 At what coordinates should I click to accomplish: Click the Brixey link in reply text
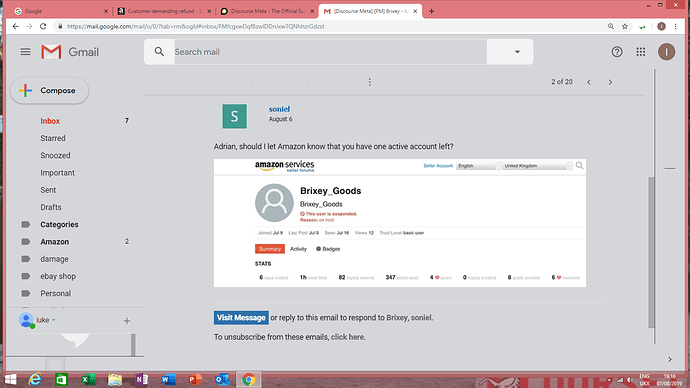click(x=396, y=318)
